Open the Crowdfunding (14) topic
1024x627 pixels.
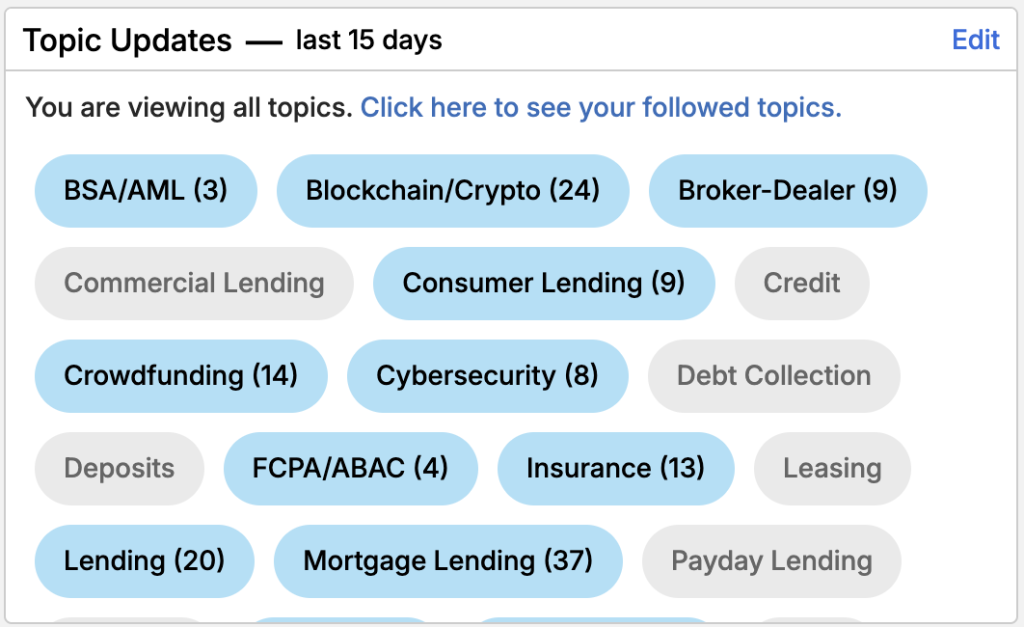click(181, 376)
